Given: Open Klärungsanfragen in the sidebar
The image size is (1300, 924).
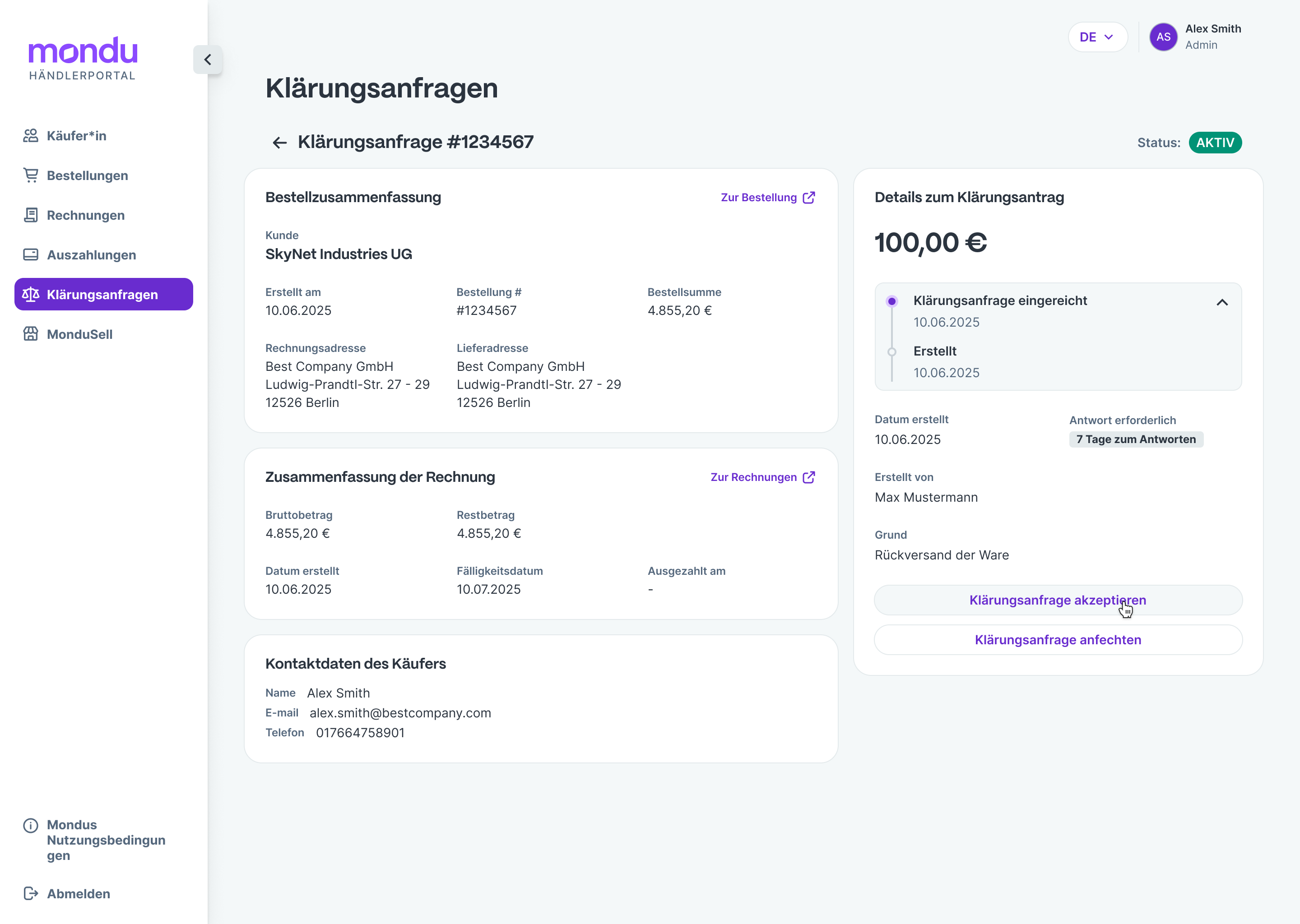Looking at the screenshot, I should [x=102, y=294].
